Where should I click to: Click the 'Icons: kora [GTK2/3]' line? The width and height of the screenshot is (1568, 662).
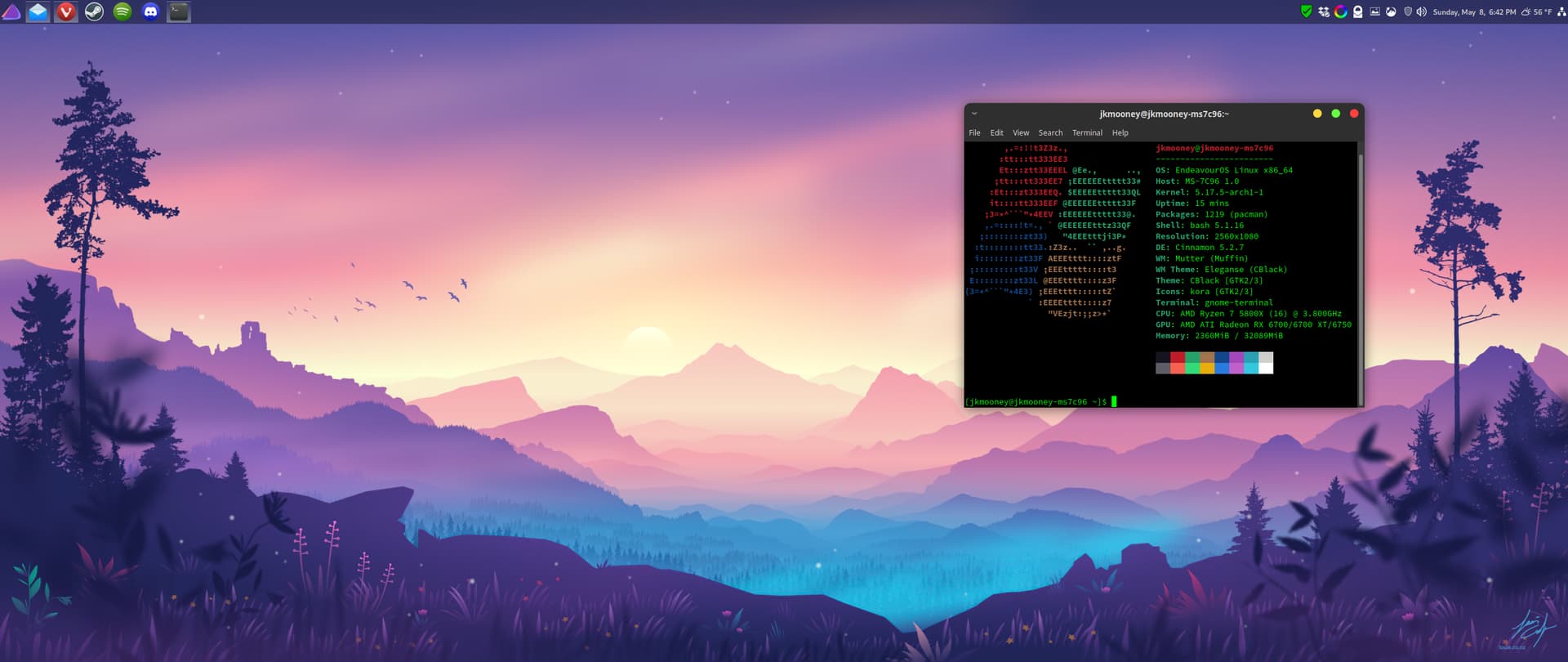pos(1204,292)
